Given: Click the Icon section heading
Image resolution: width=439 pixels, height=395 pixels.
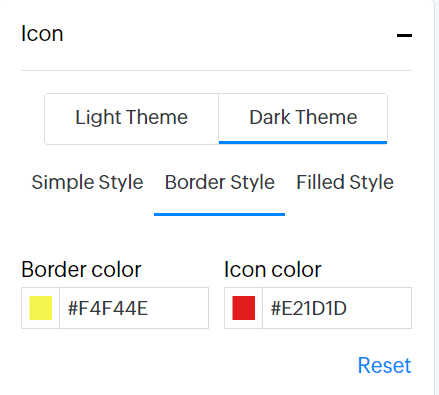Looking at the screenshot, I should tap(42, 34).
